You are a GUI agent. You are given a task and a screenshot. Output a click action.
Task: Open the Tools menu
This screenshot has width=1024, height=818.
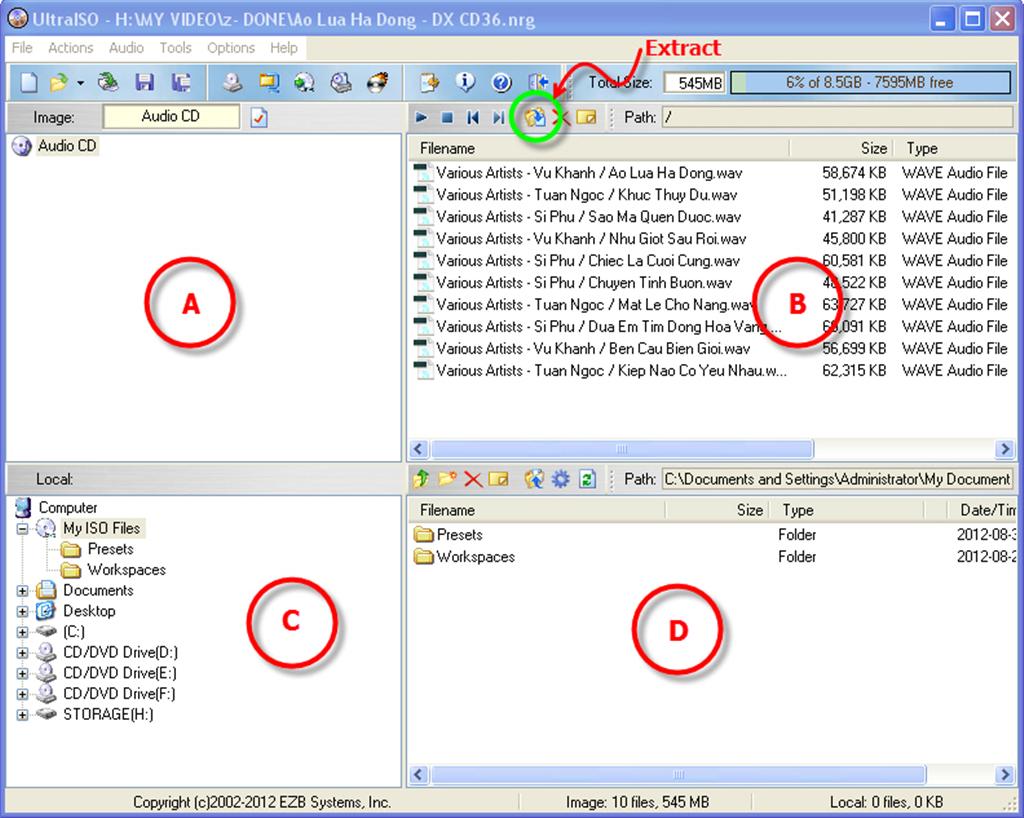175,48
